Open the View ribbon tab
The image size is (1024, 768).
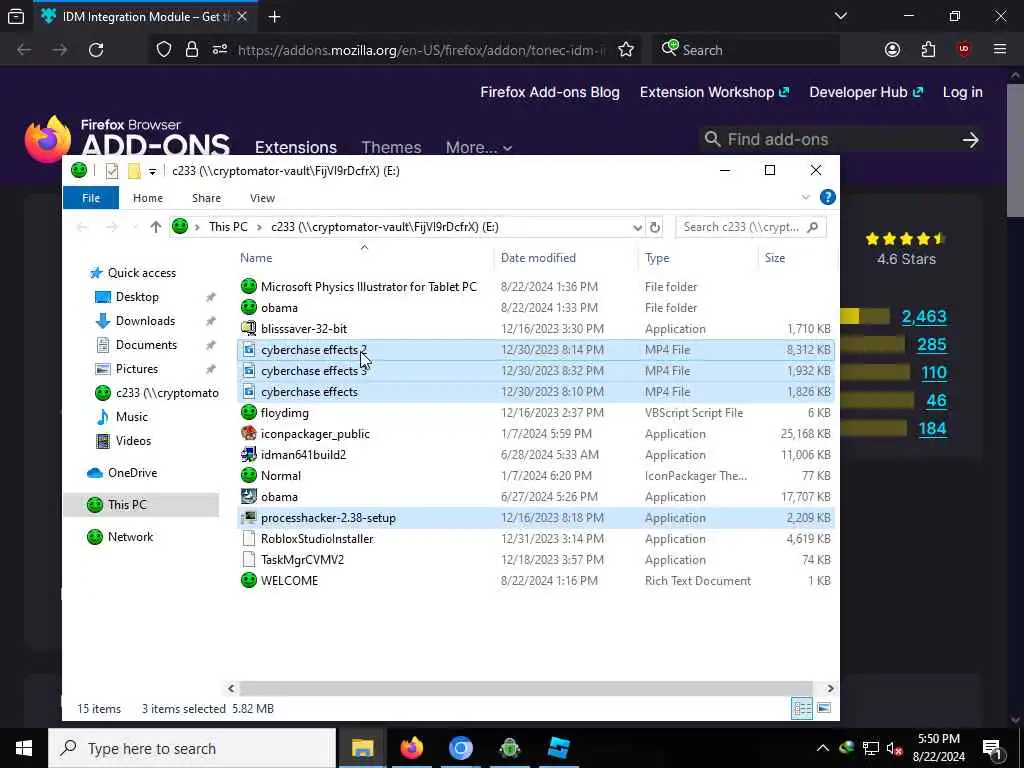tap(263, 198)
